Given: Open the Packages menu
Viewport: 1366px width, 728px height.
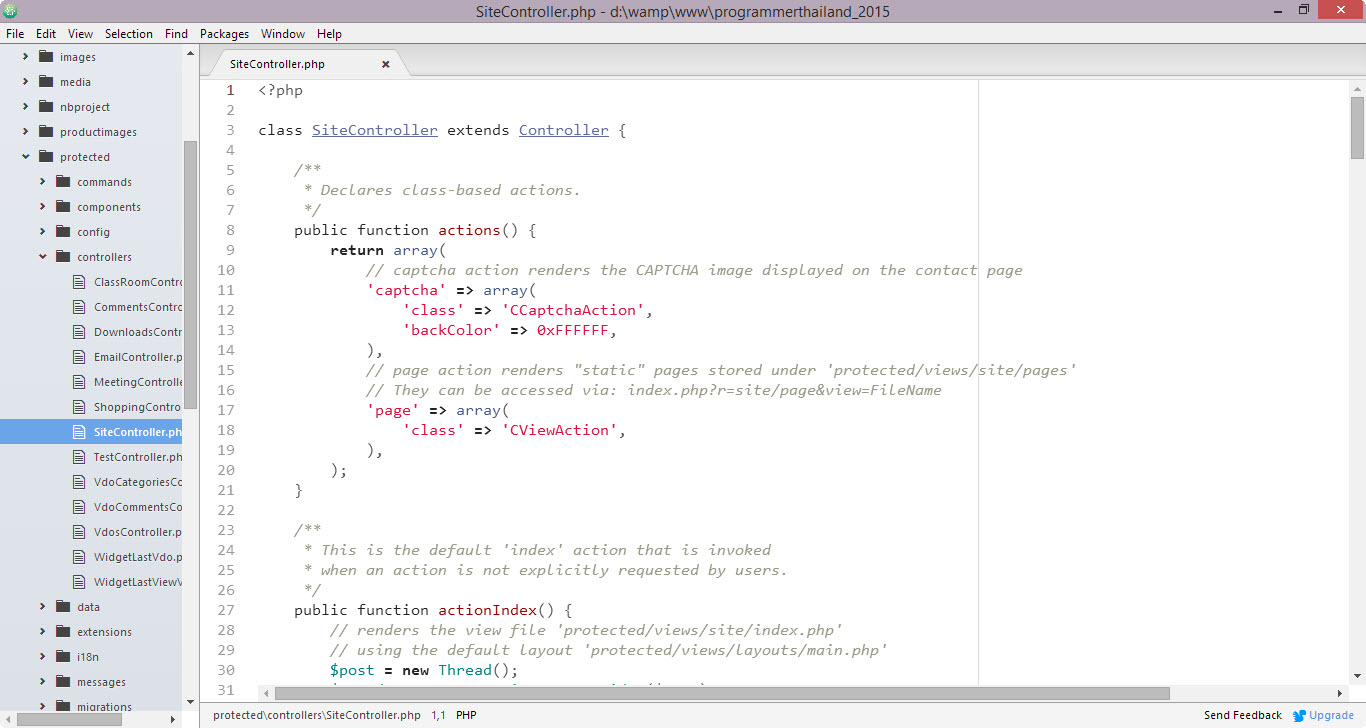Looking at the screenshot, I should [x=224, y=33].
